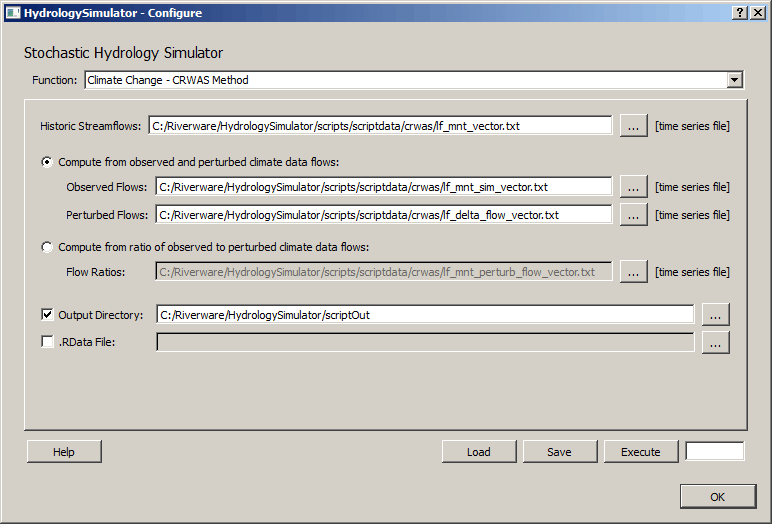
Task: Click the Observed Flows label
Action: [x=107, y=187]
